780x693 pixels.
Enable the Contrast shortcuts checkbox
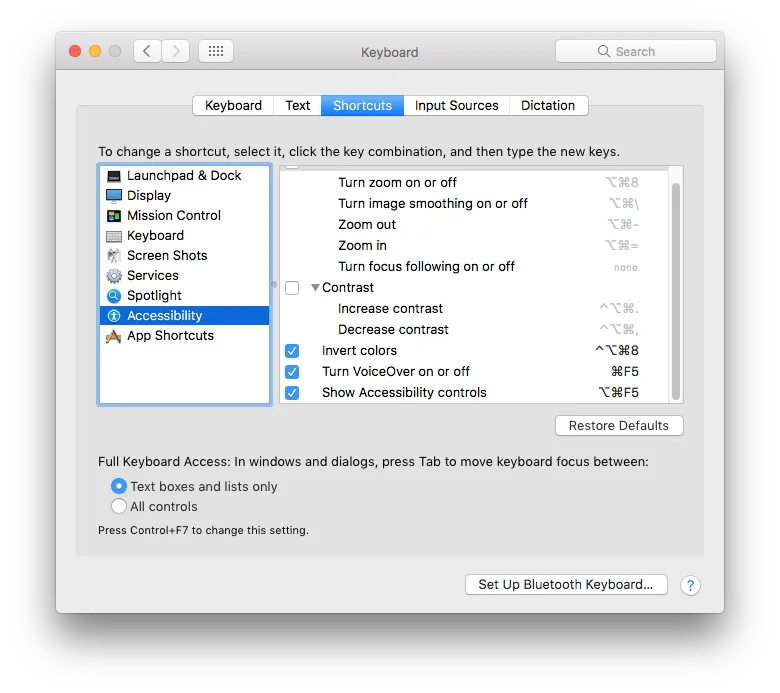(x=292, y=288)
